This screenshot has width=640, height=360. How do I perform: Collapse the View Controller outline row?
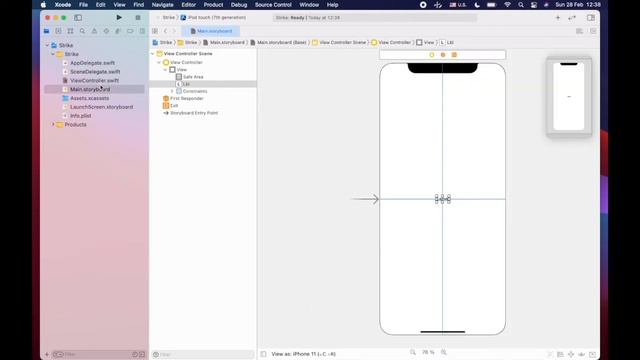pos(159,62)
